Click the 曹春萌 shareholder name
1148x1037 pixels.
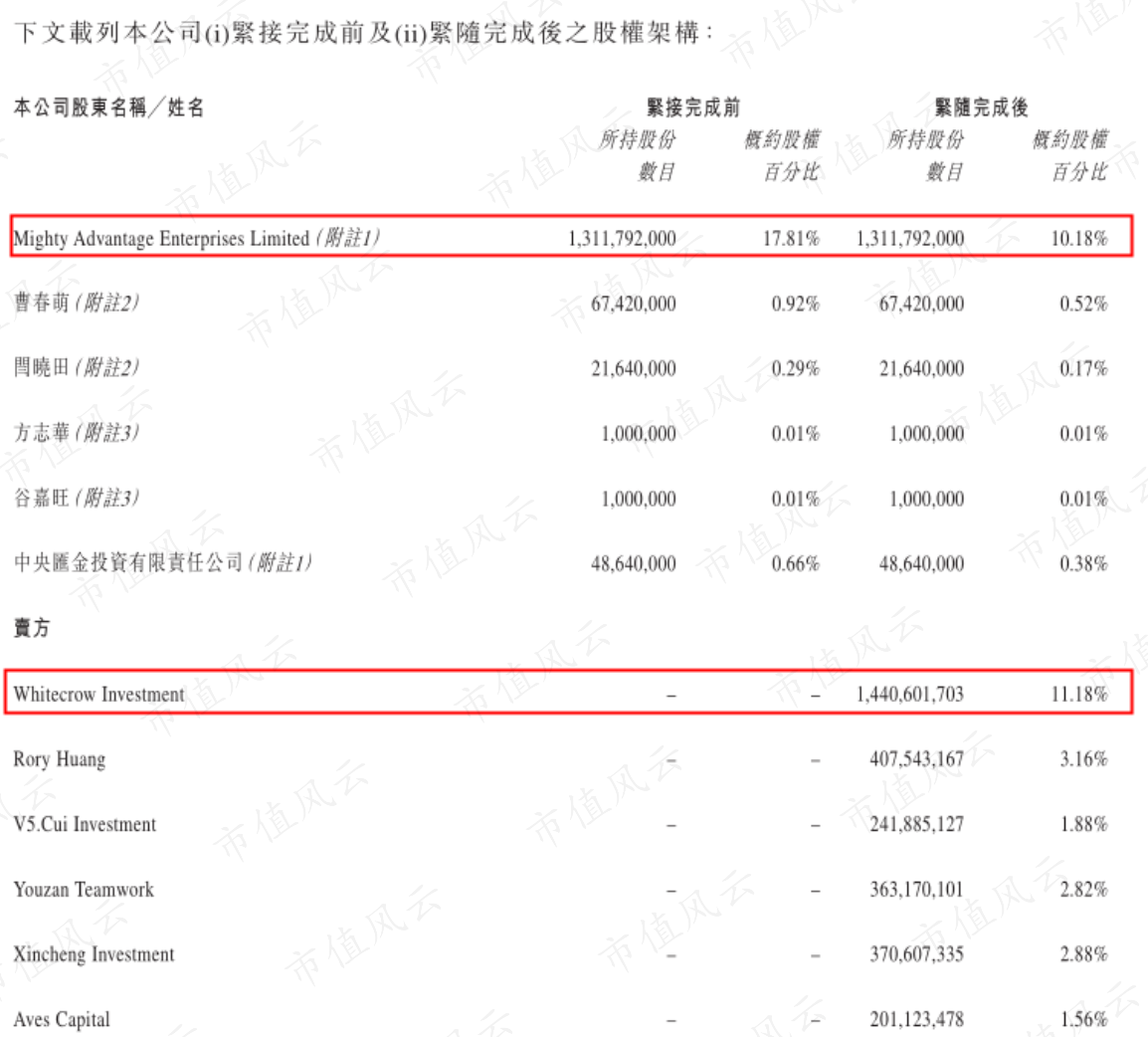click(x=42, y=303)
